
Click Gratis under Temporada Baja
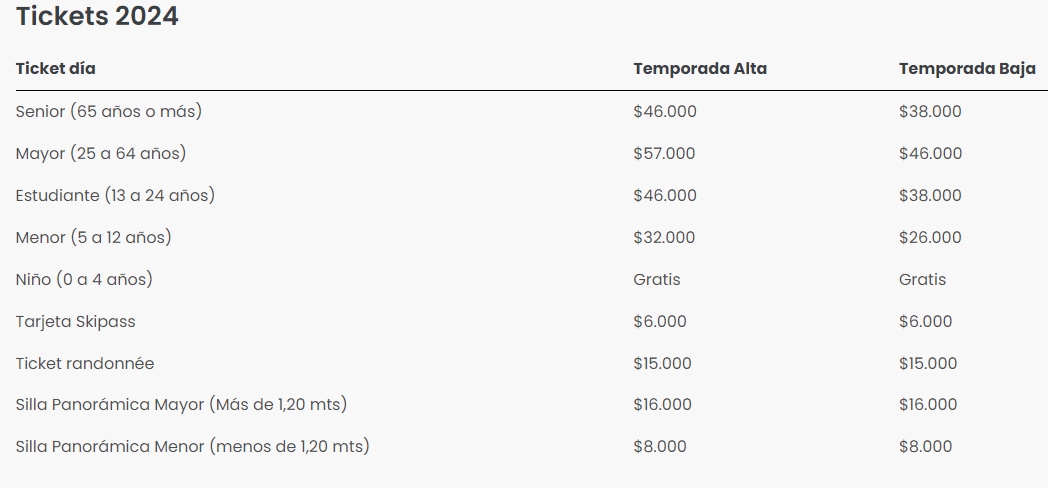[x=922, y=280]
